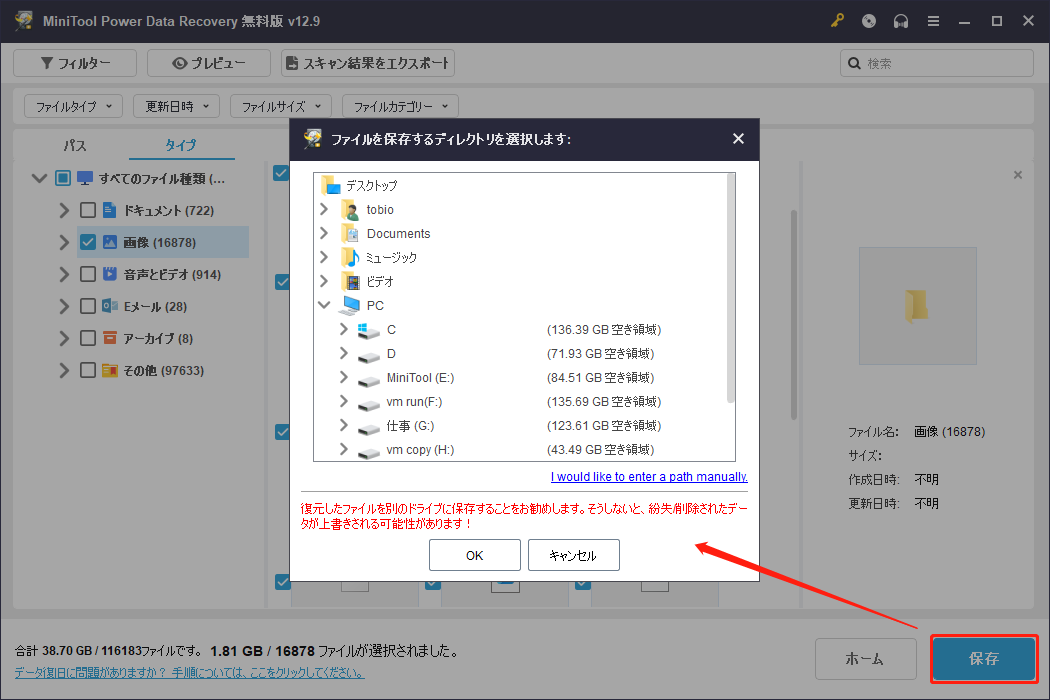Collapse the すべてのファイル種類 tree node

(x=39, y=178)
